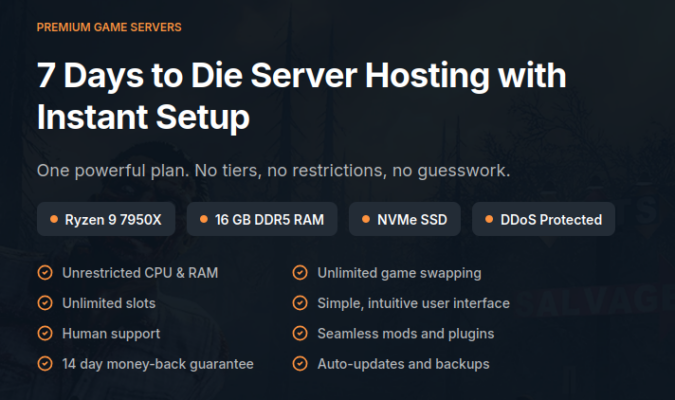Click check icon beside 14 day money-back guarantee

point(45,364)
